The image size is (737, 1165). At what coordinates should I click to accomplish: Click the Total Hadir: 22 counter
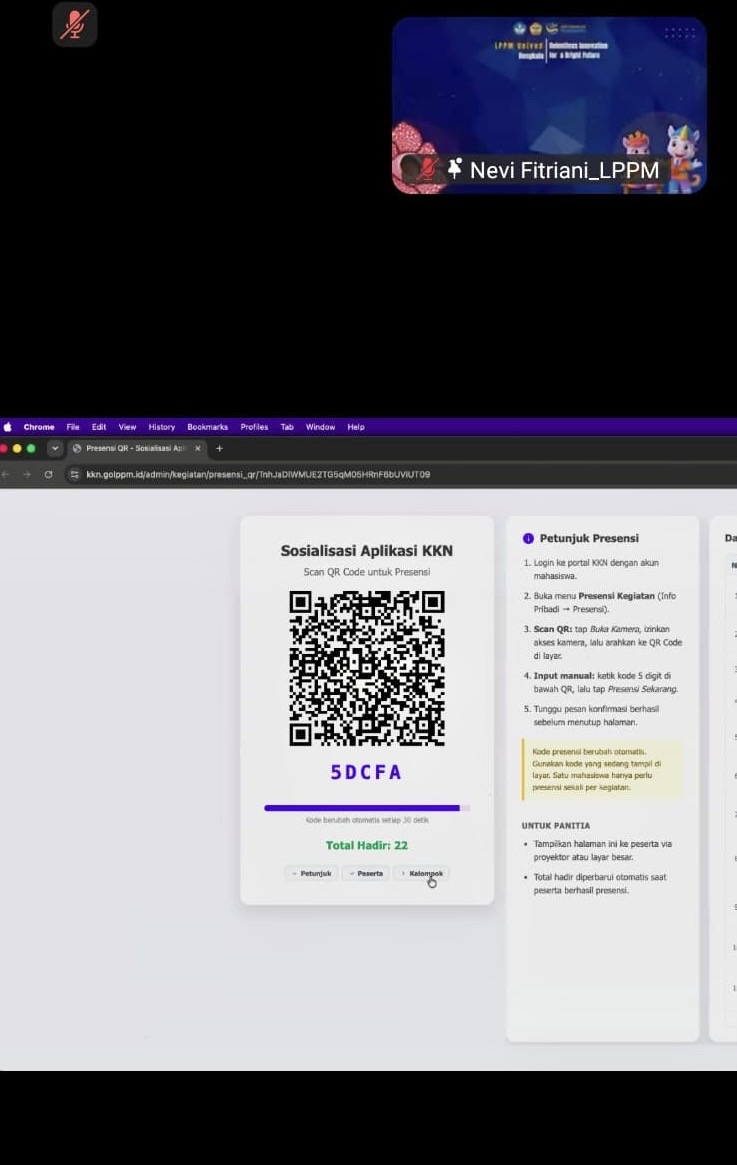click(x=366, y=846)
